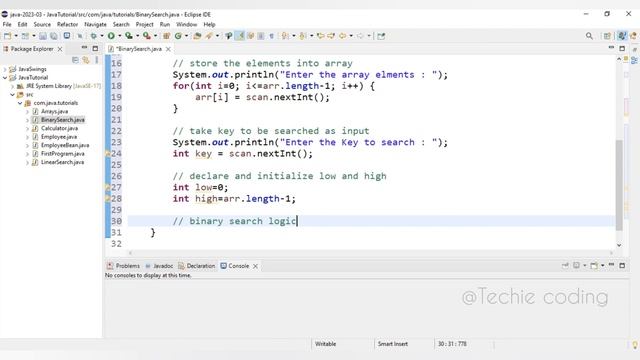640x360 pixels.
Task: Close the BinarySearch.java editor tab
Action: coord(168,49)
